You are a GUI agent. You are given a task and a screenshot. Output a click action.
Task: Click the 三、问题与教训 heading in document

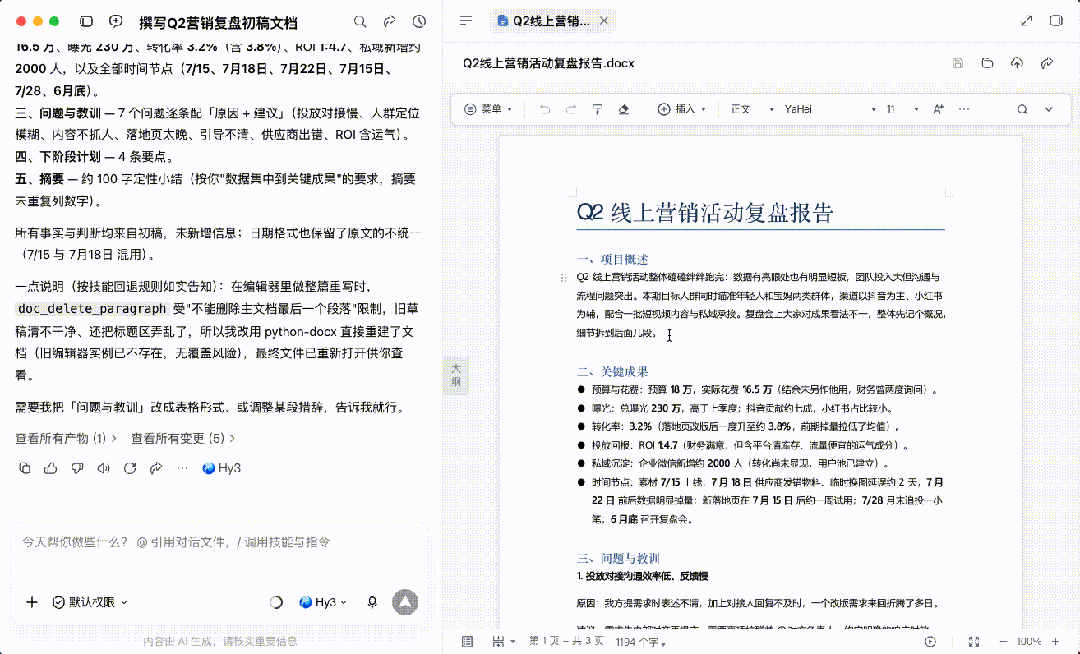(x=619, y=558)
